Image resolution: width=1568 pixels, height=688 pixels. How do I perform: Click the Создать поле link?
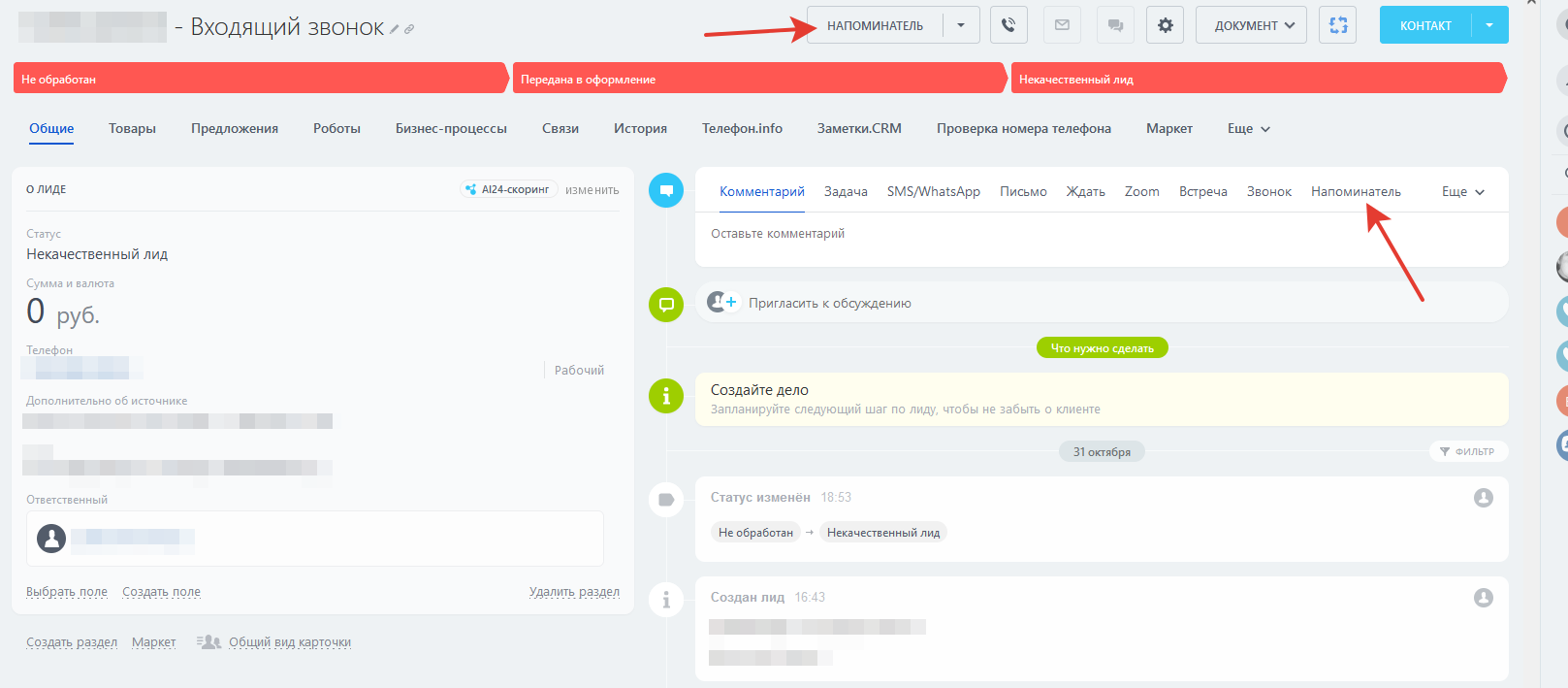161,592
